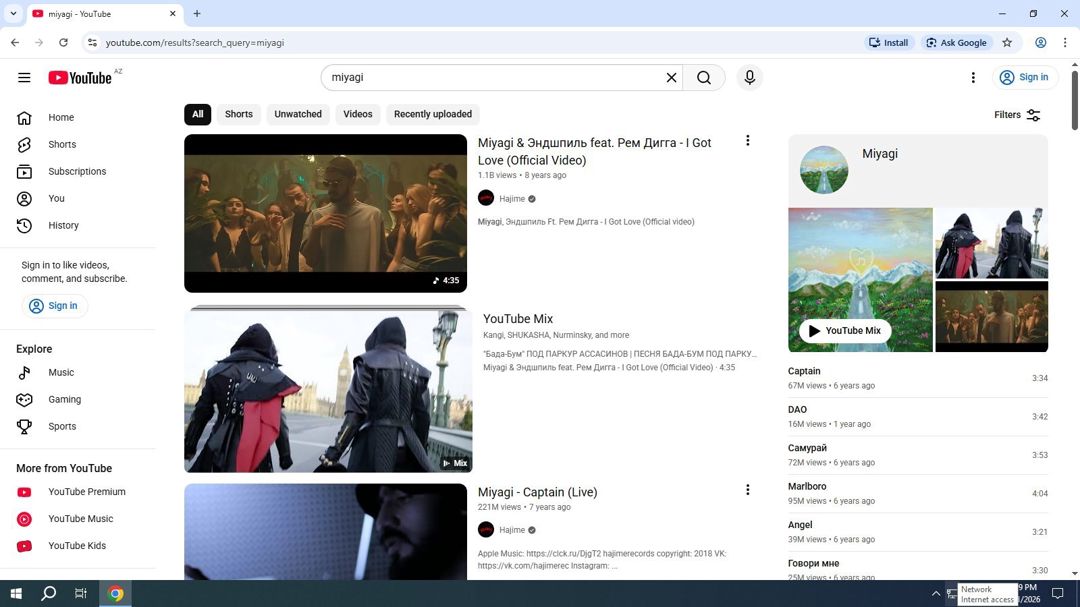Image resolution: width=1080 pixels, height=607 pixels.
Task: Select the Shorts filter chip
Action: [239, 114]
